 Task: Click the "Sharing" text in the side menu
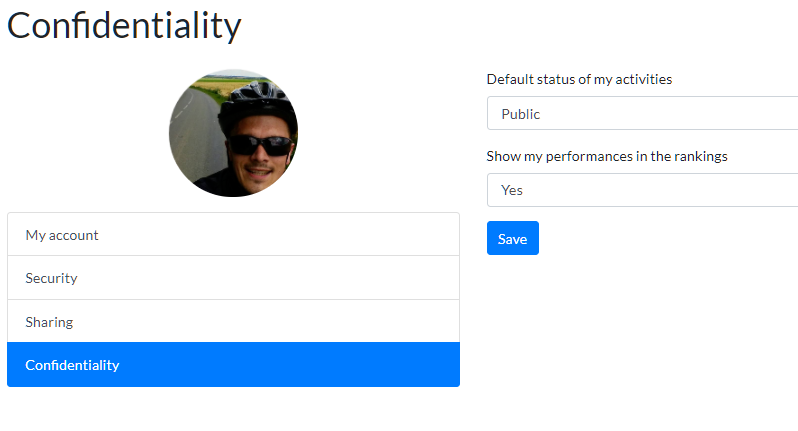pyautogui.click(x=49, y=322)
